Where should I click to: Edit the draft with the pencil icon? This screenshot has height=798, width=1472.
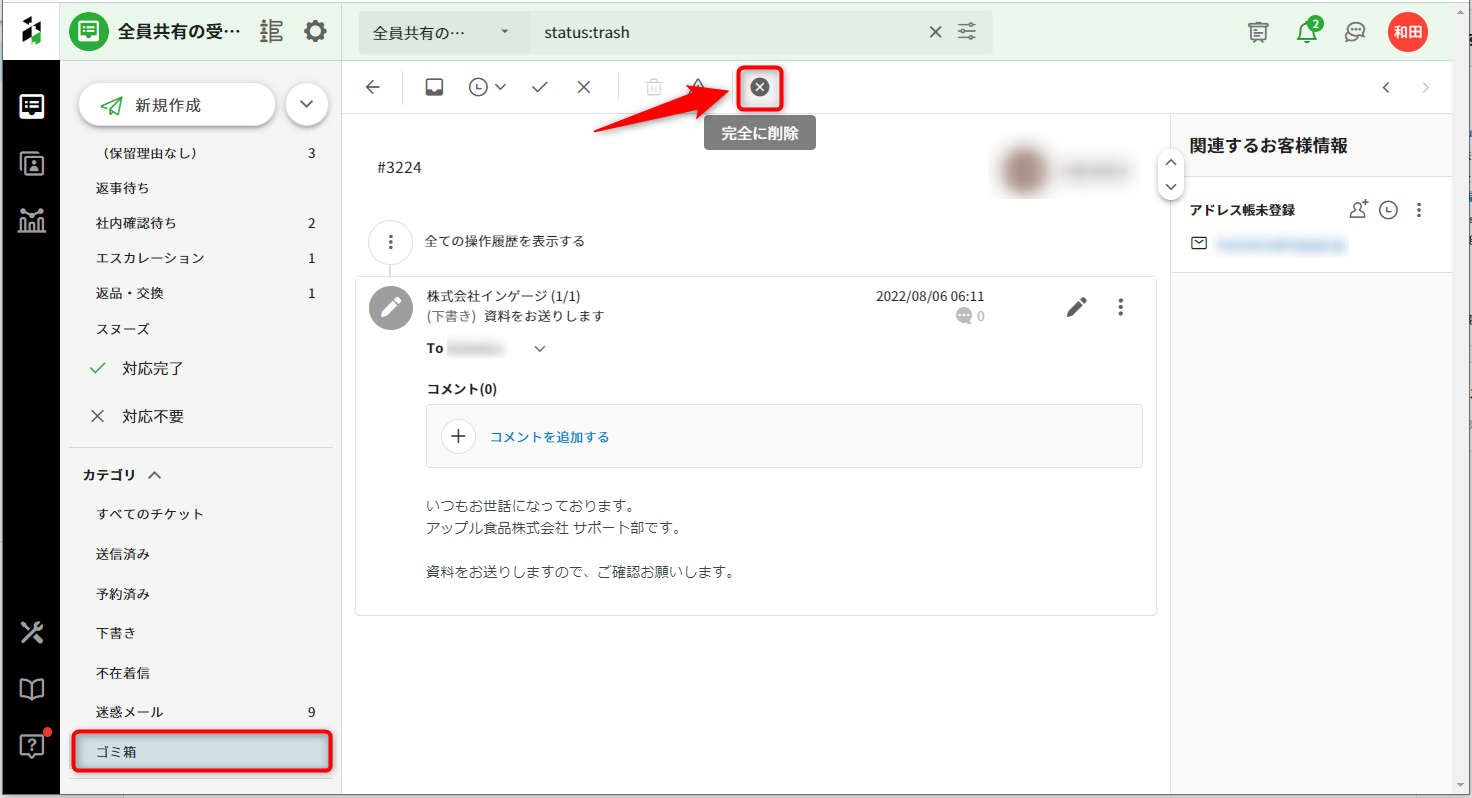1076,307
